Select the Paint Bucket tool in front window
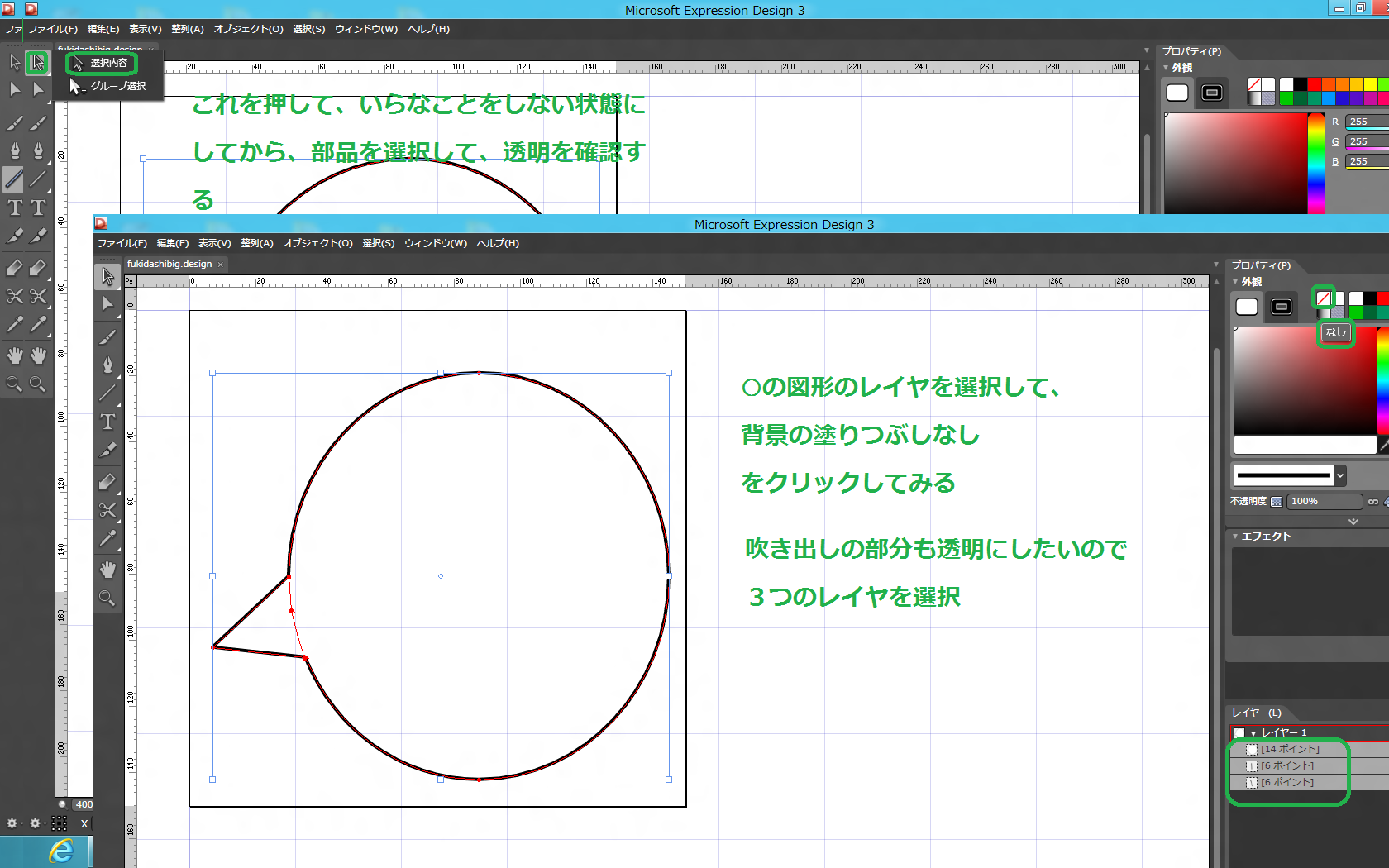Viewport: 1389px width, 868px height. point(107,482)
